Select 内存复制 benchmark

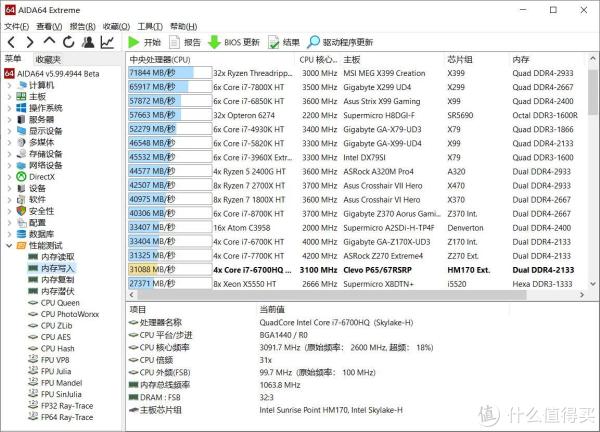[x=52, y=280]
